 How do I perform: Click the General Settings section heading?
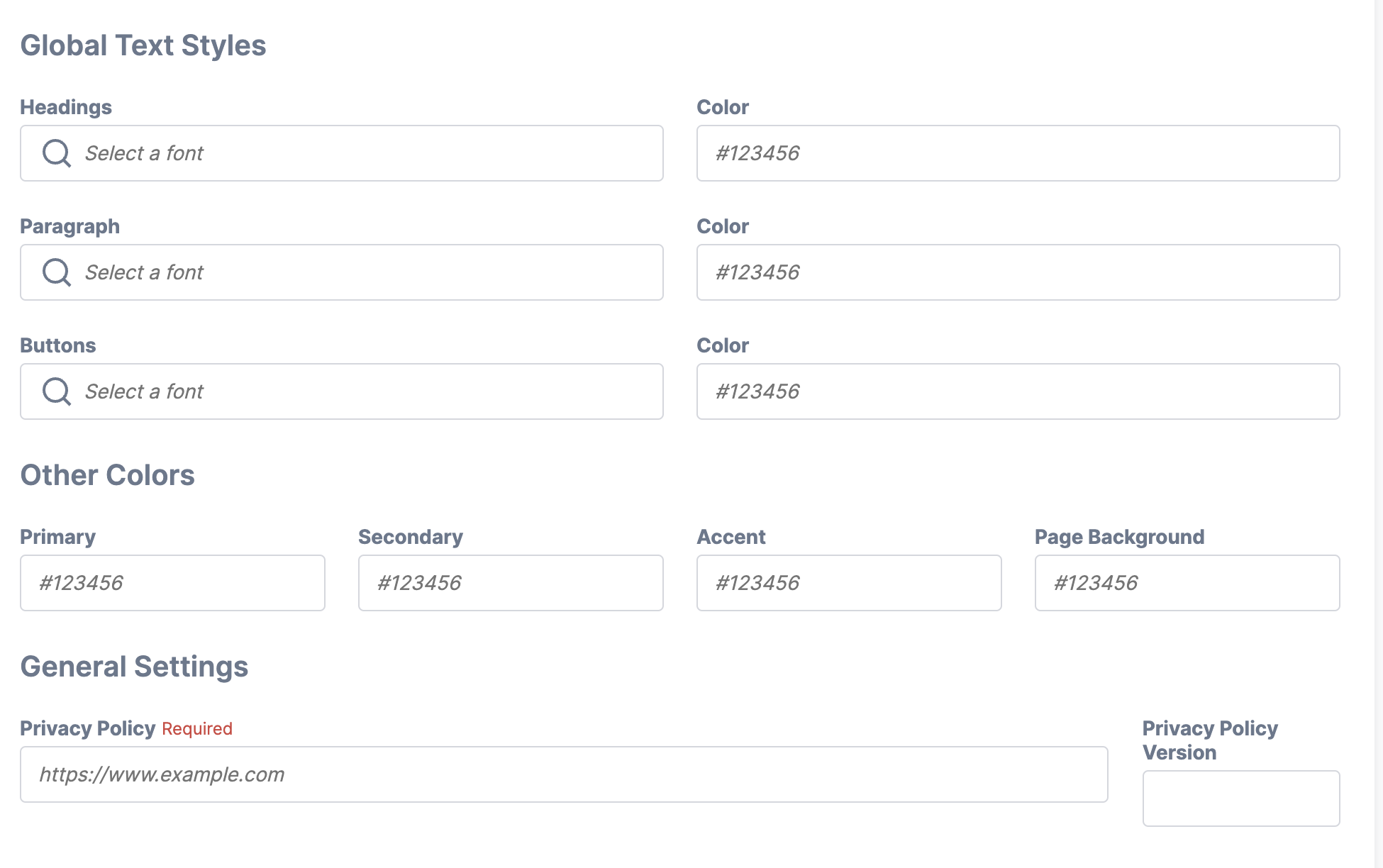click(134, 667)
